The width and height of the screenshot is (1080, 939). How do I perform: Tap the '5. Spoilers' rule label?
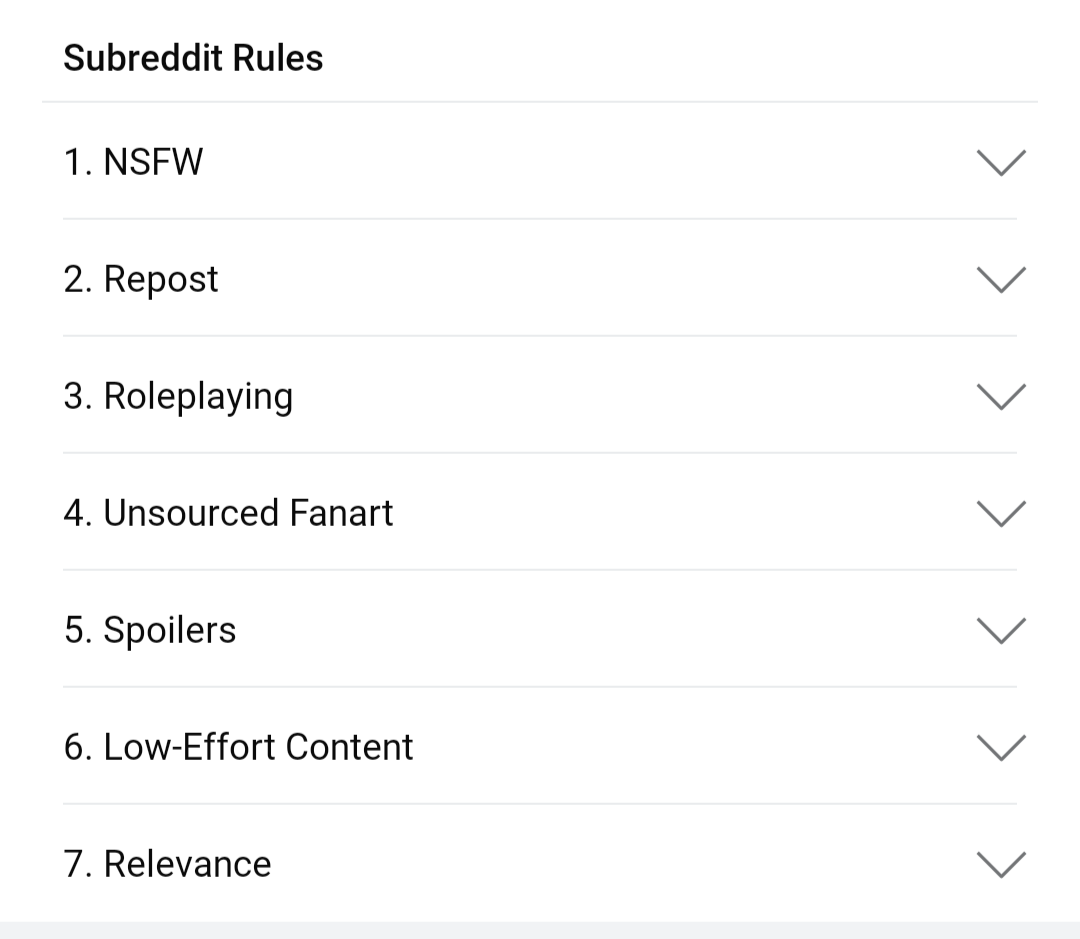click(150, 630)
